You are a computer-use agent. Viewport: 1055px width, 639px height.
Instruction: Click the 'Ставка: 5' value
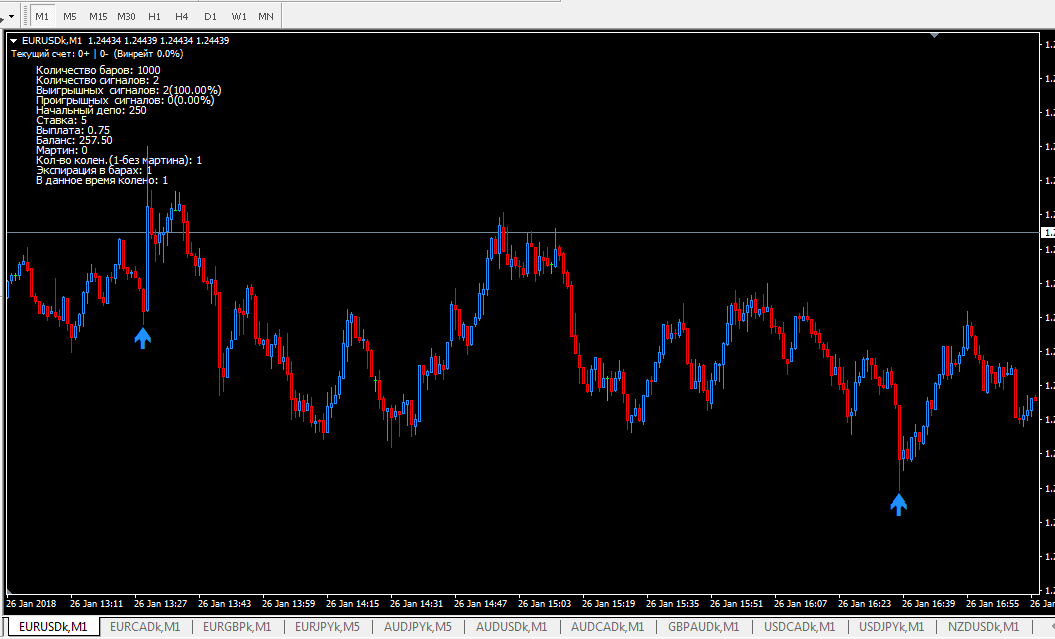[x=62, y=120]
